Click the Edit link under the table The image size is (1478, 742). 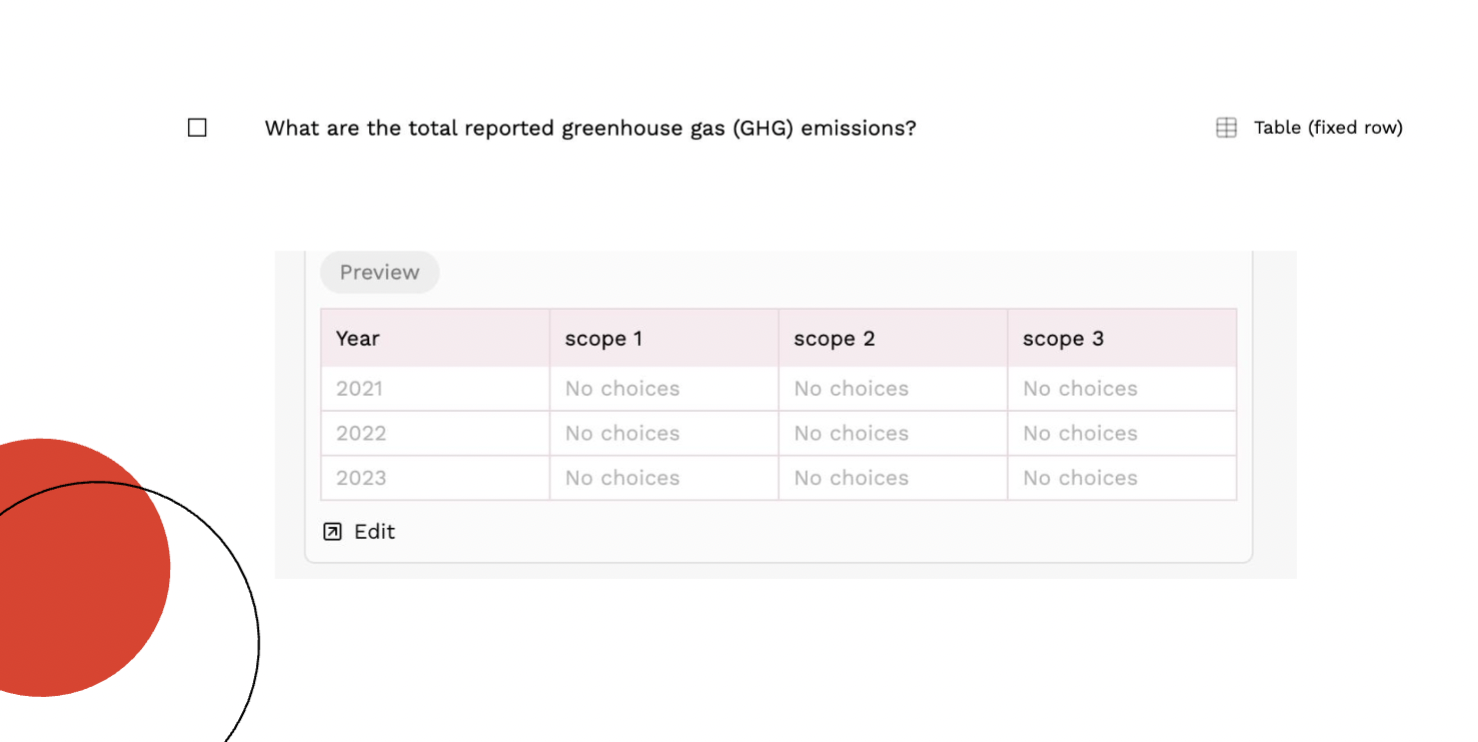tap(374, 532)
